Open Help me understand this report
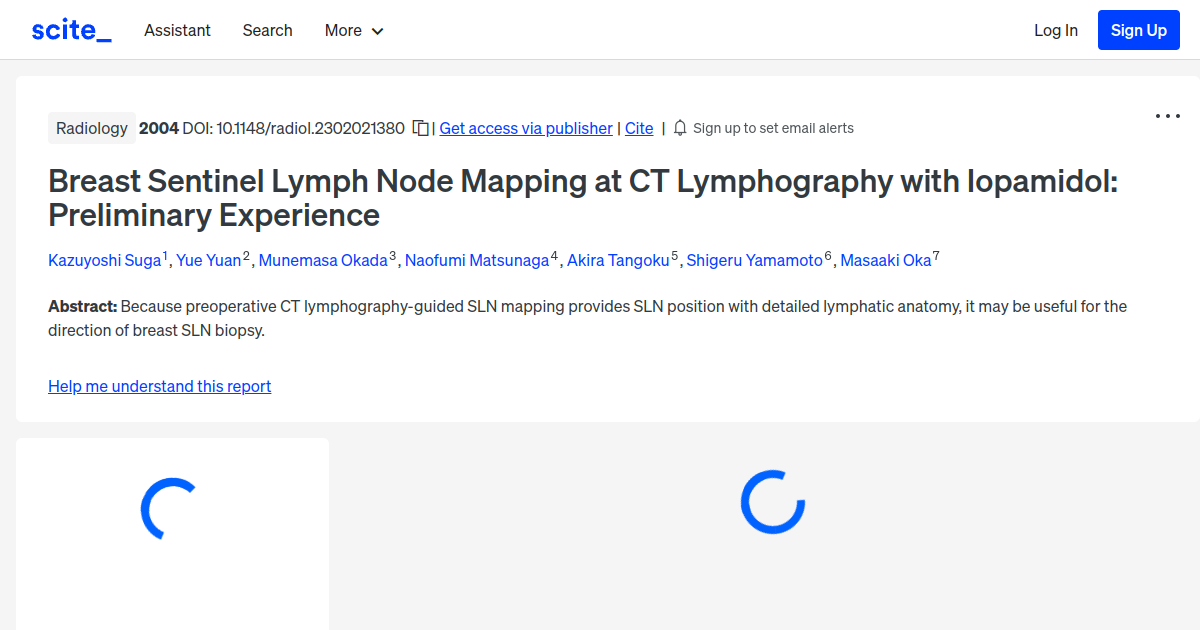The width and height of the screenshot is (1200, 630). click(x=159, y=386)
